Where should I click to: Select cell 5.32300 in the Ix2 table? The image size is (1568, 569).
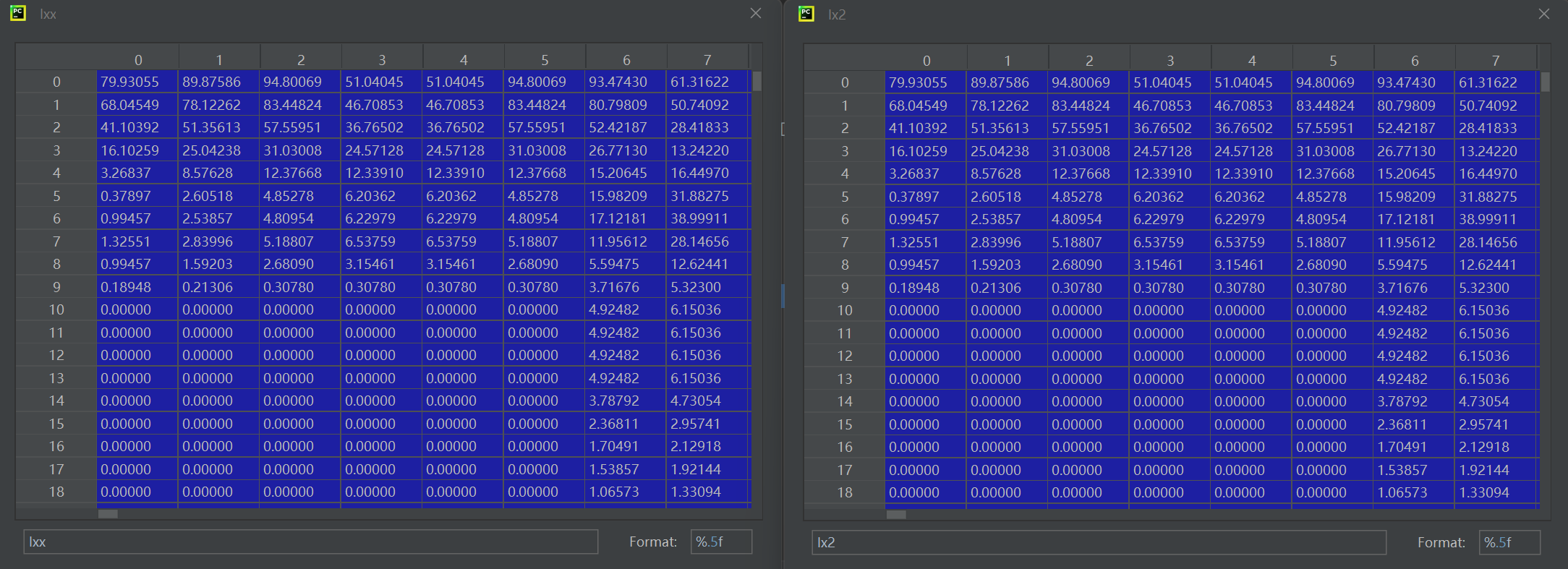(1496, 288)
